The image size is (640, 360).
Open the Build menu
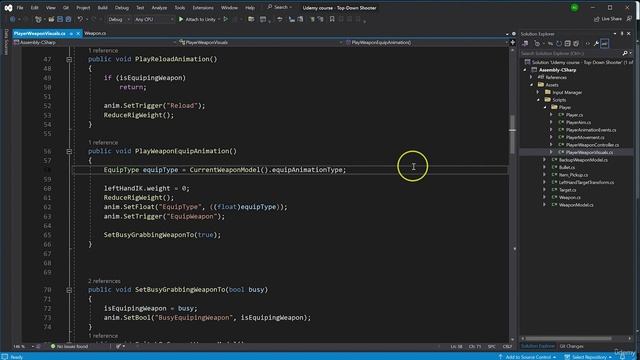[x=102, y=8]
